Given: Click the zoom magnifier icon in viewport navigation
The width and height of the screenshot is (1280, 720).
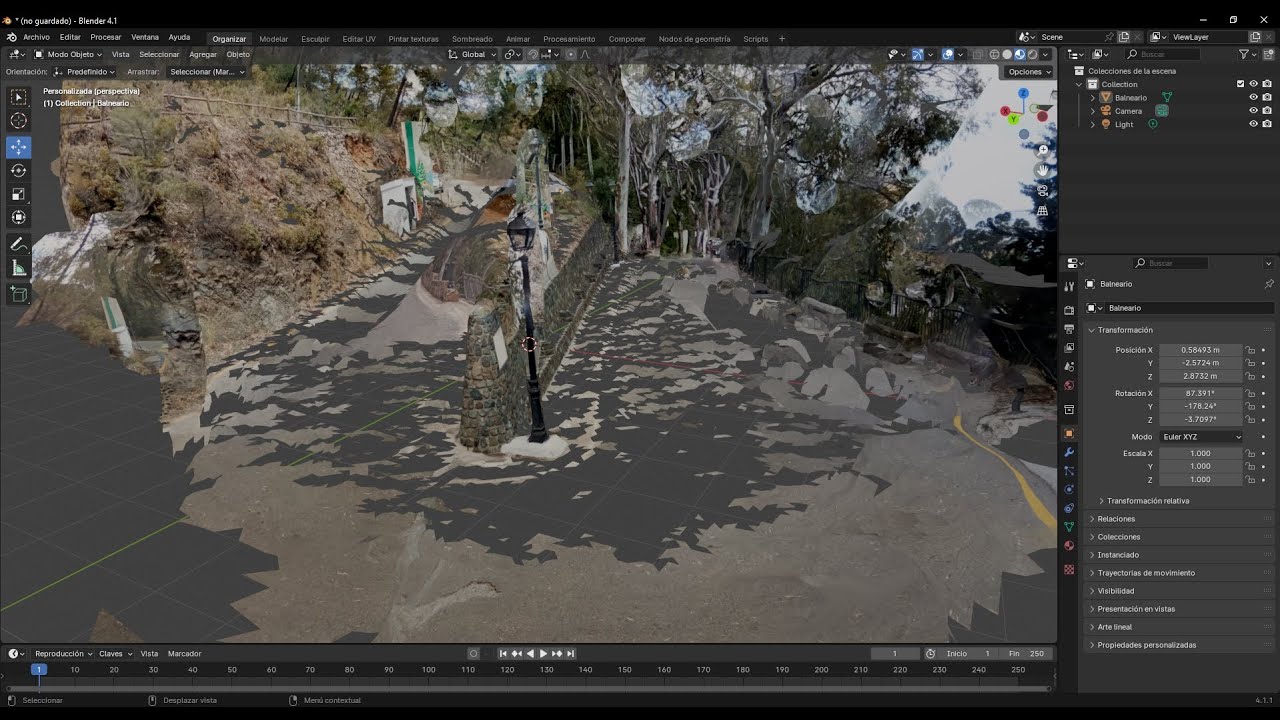Looking at the screenshot, I should 1043,150.
